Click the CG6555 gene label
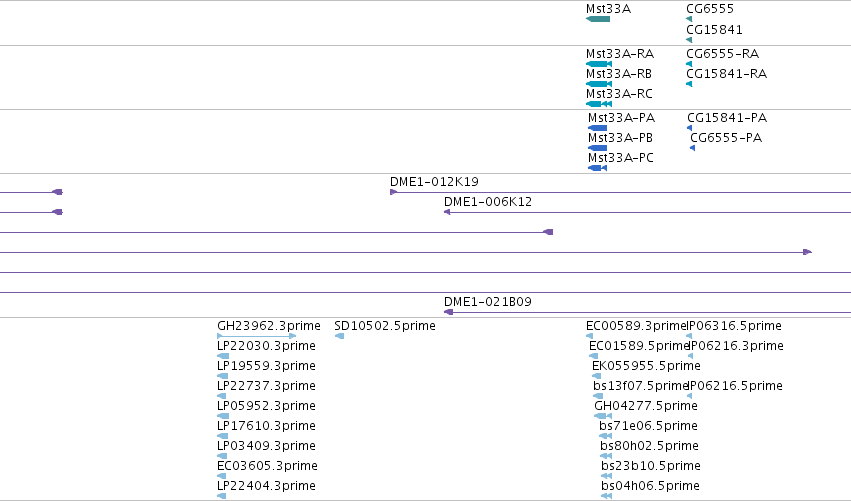851x501 pixels. coord(710,9)
